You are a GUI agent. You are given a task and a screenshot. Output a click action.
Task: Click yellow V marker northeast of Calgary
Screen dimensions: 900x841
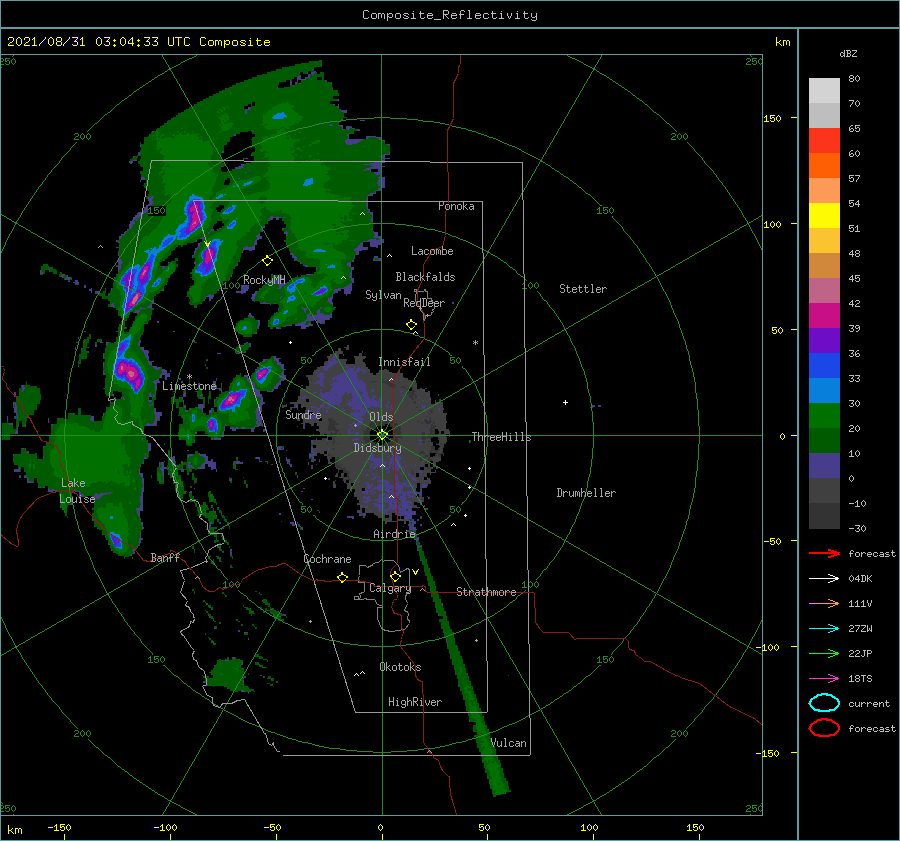coord(416,572)
